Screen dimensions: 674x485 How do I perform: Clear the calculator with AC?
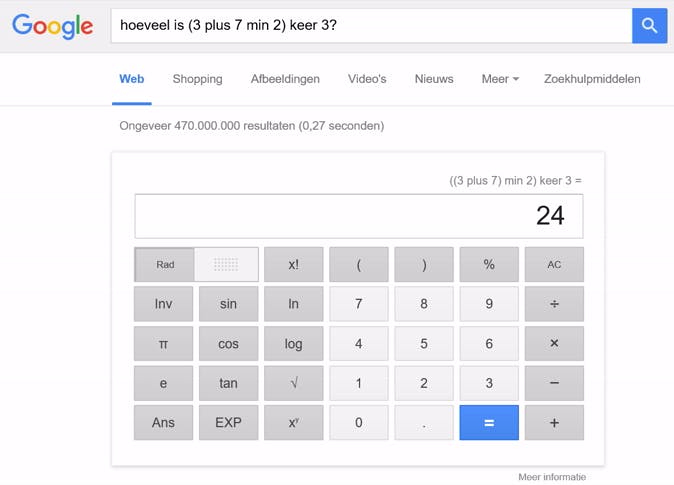click(x=554, y=265)
